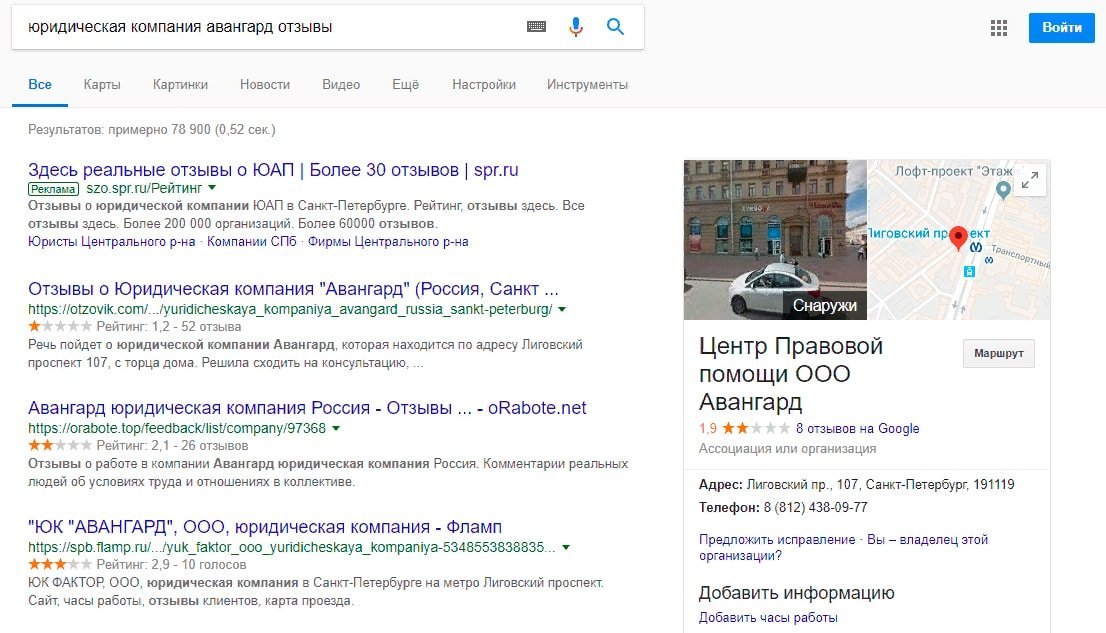This screenshot has height=633, width=1106.
Task: Click the green Реклама ad badge
Action: coord(54,189)
